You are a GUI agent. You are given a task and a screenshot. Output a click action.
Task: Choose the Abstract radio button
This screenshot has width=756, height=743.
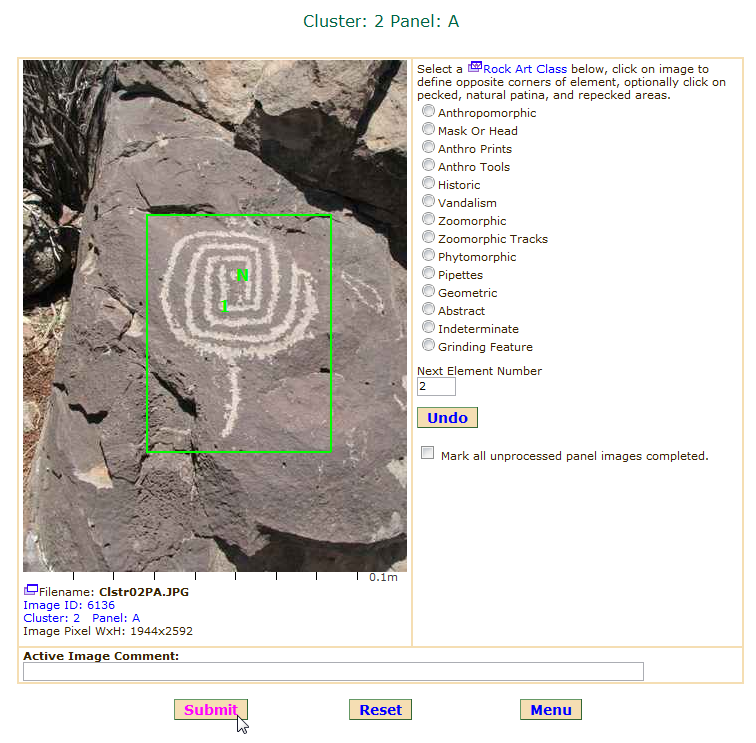coord(429,310)
